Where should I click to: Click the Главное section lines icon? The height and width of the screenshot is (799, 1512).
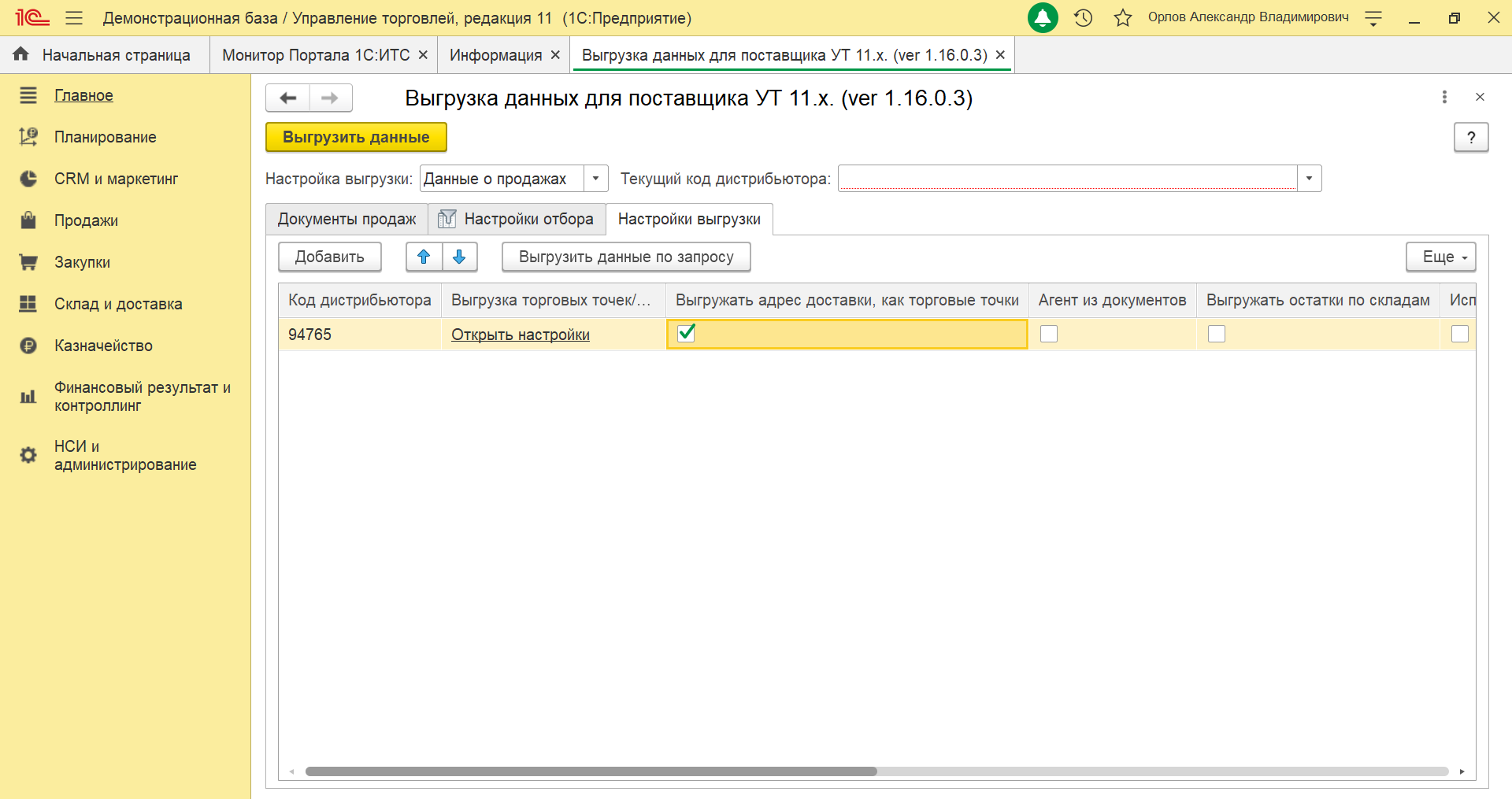tap(28, 95)
